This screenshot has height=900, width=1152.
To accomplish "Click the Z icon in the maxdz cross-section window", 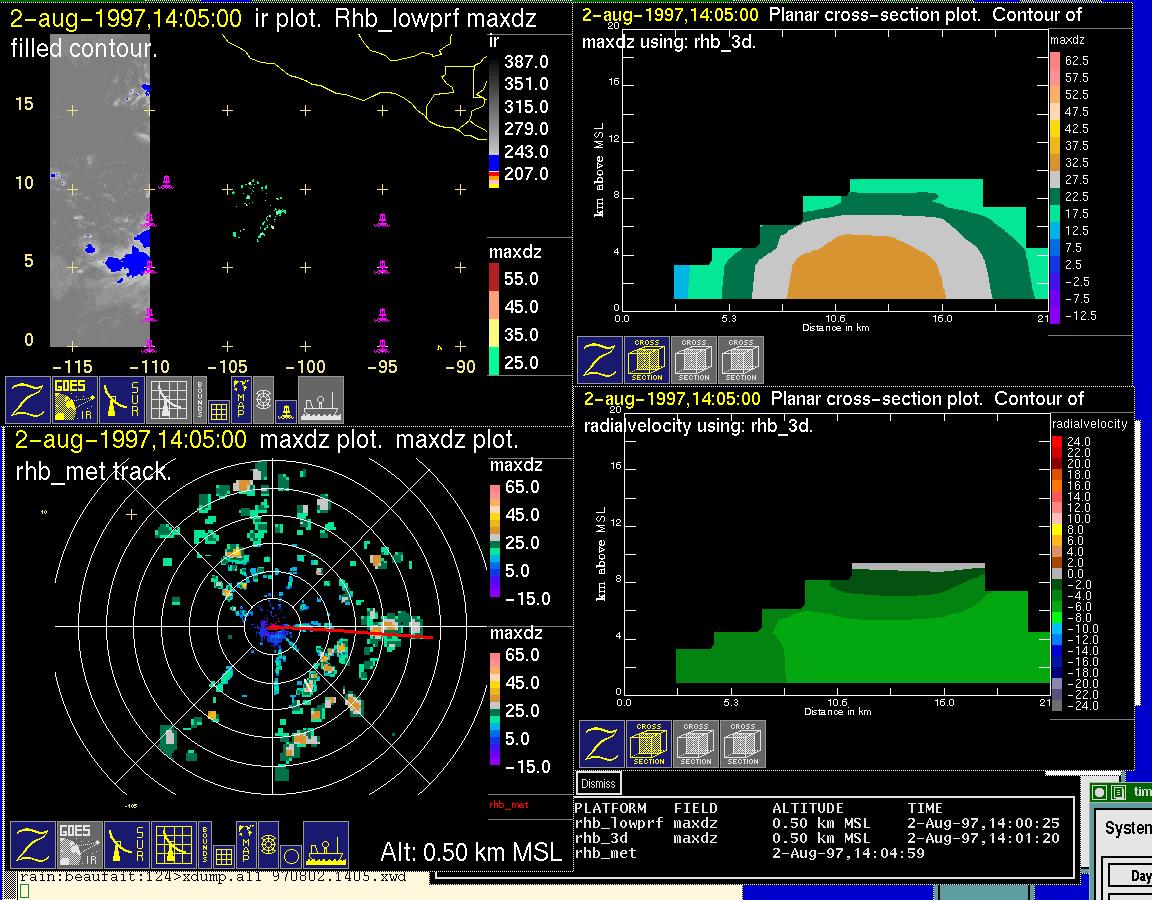I will point(600,360).
